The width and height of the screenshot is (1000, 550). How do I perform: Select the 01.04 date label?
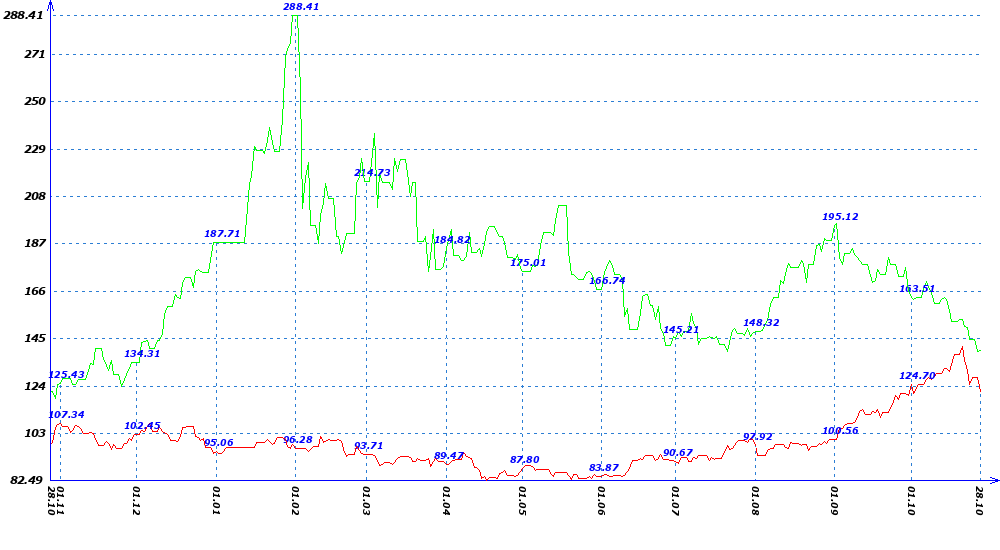[x=446, y=501]
